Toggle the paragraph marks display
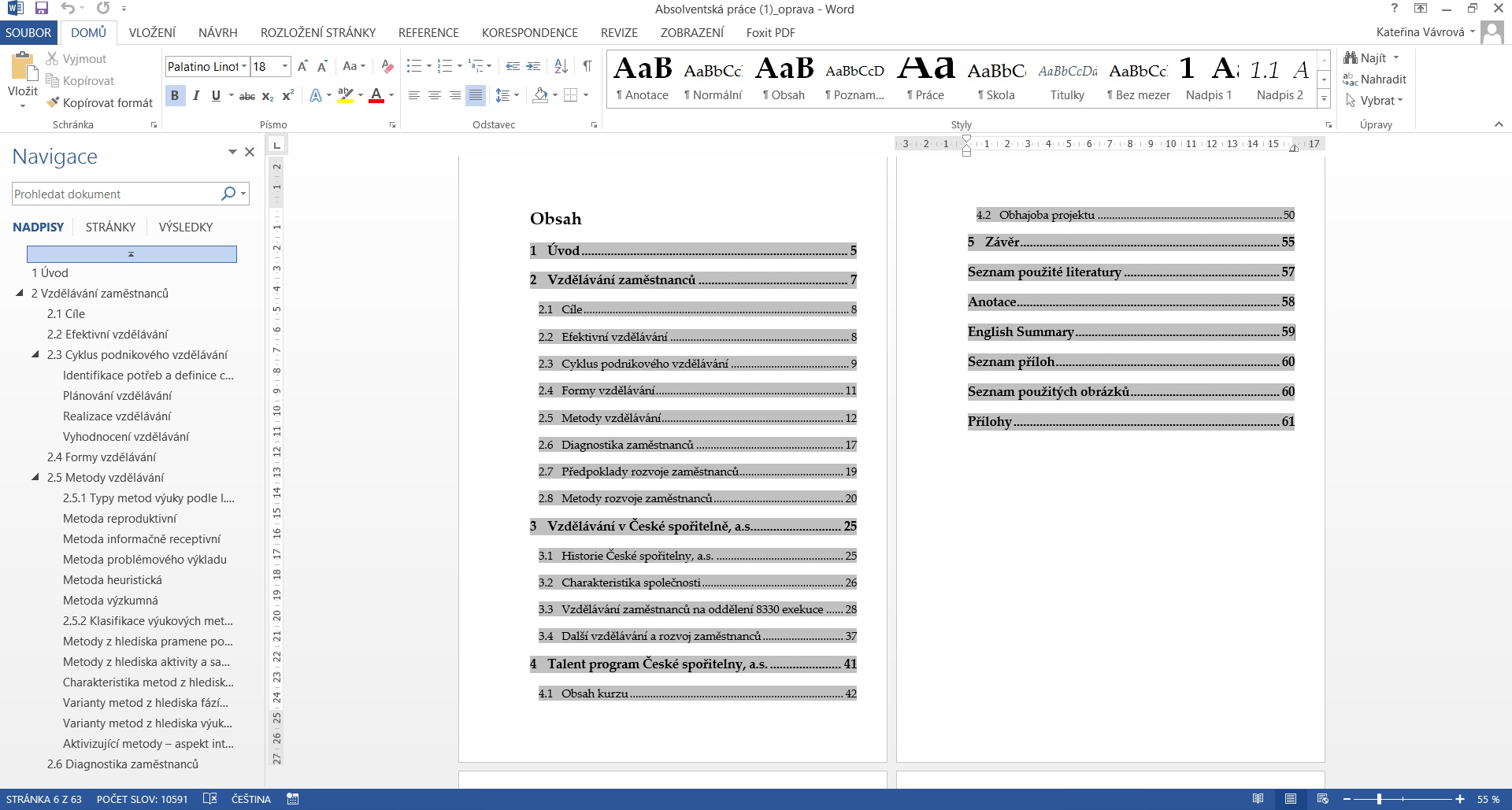The width and height of the screenshot is (1512, 810). pyautogui.click(x=587, y=67)
